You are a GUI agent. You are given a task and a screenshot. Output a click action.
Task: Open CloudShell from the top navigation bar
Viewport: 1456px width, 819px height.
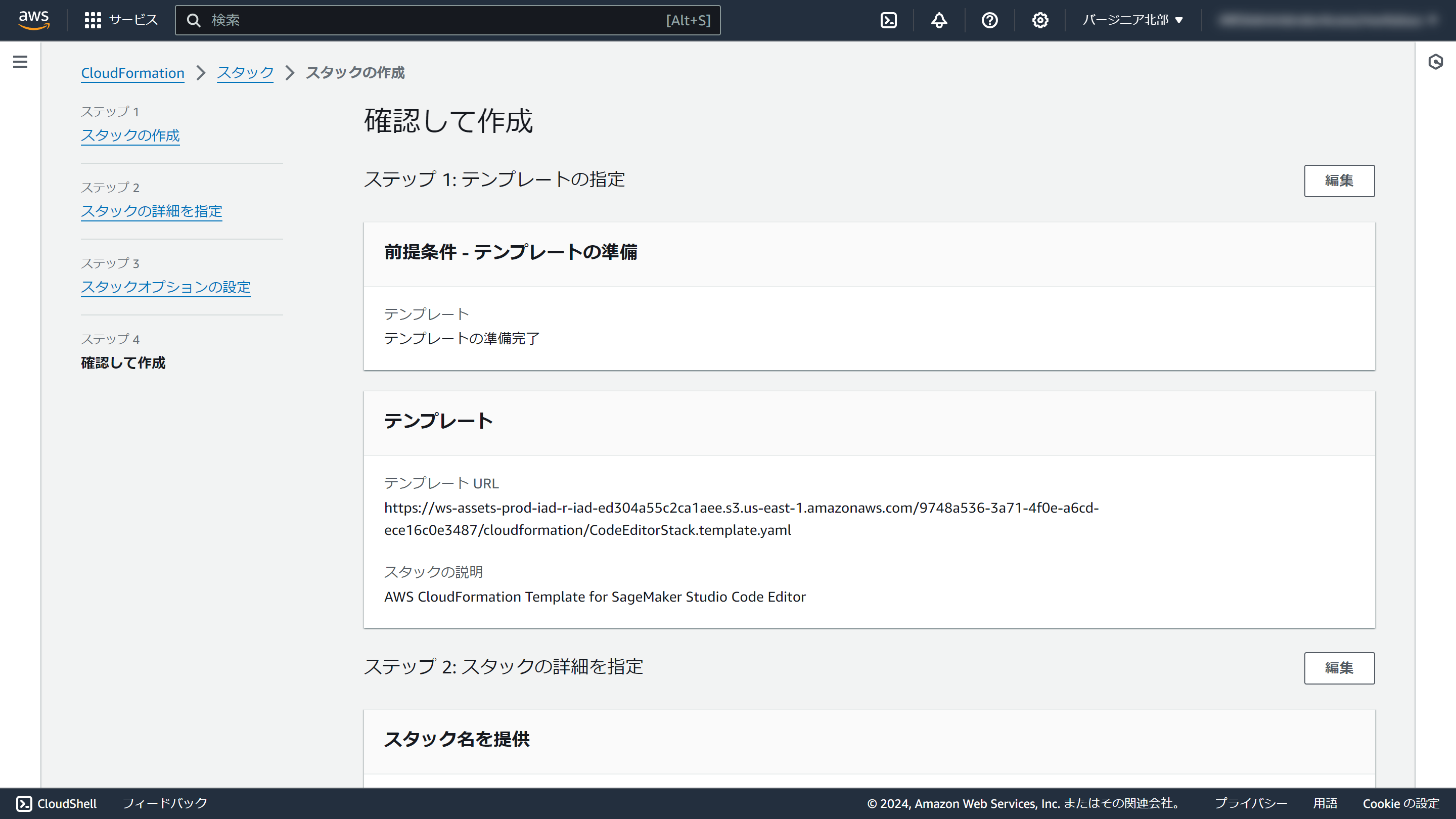889,20
